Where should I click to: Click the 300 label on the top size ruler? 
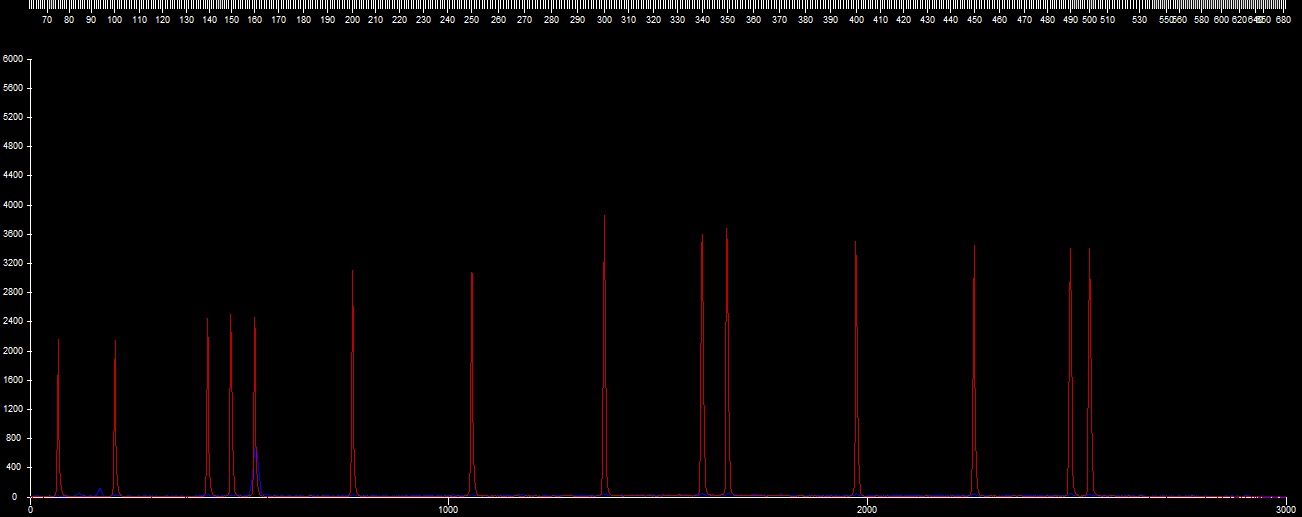tap(604, 20)
